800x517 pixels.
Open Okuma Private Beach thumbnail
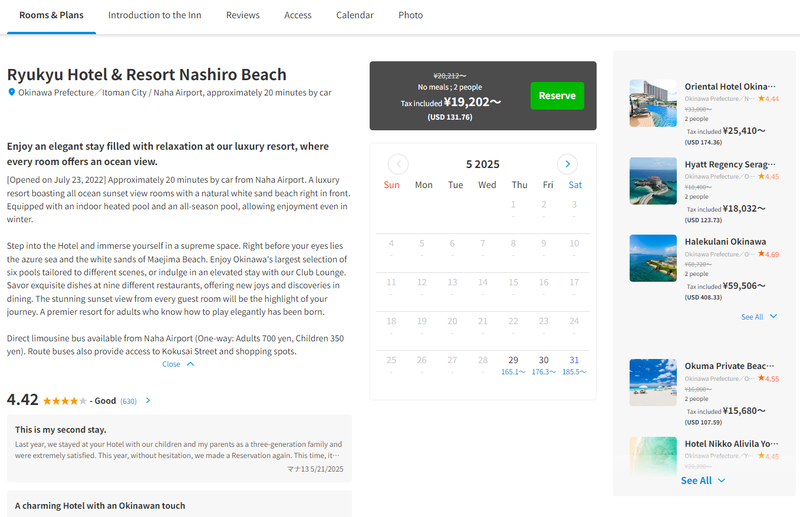[653, 382]
